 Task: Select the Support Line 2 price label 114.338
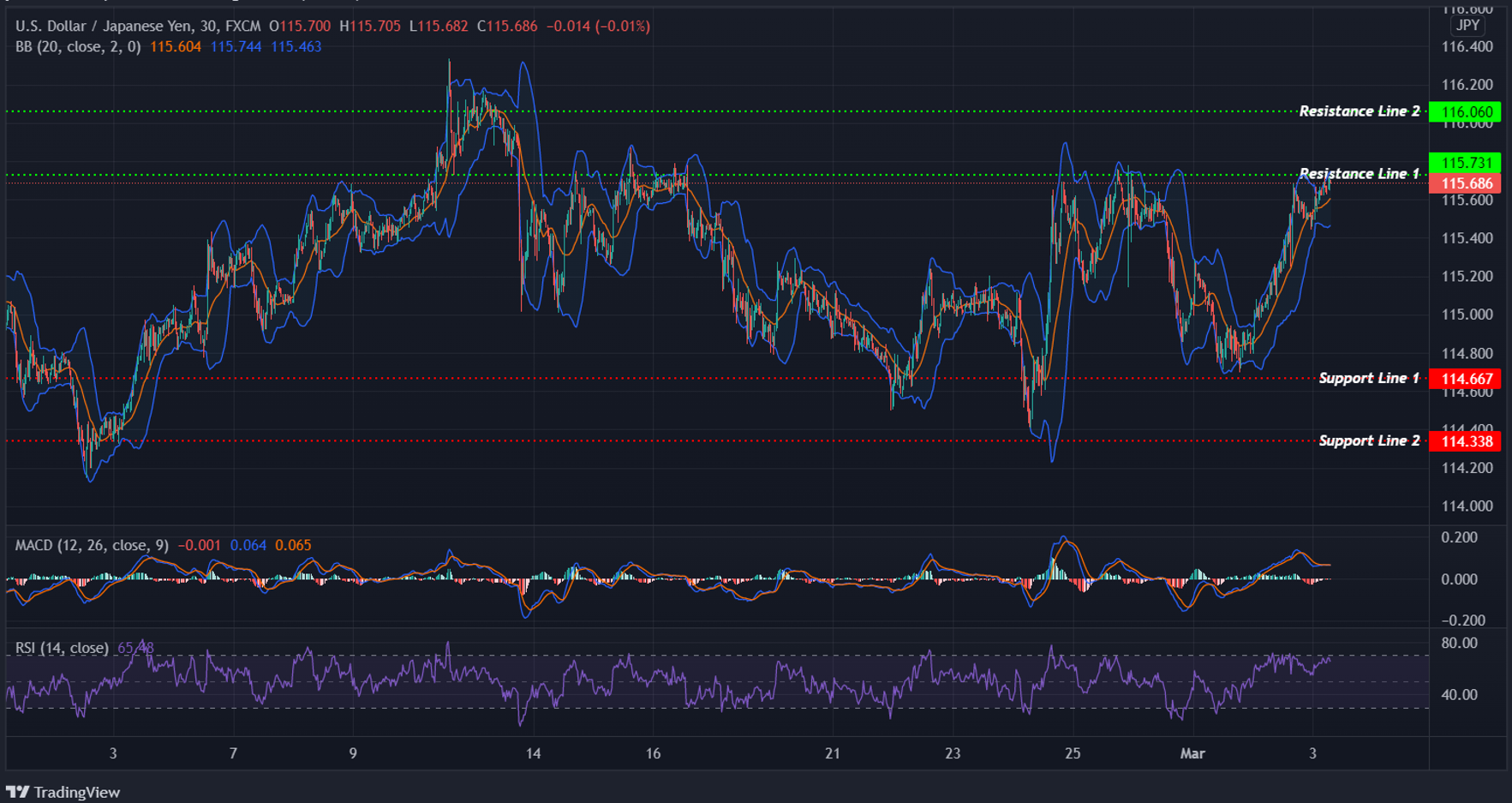[x=1467, y=440]
